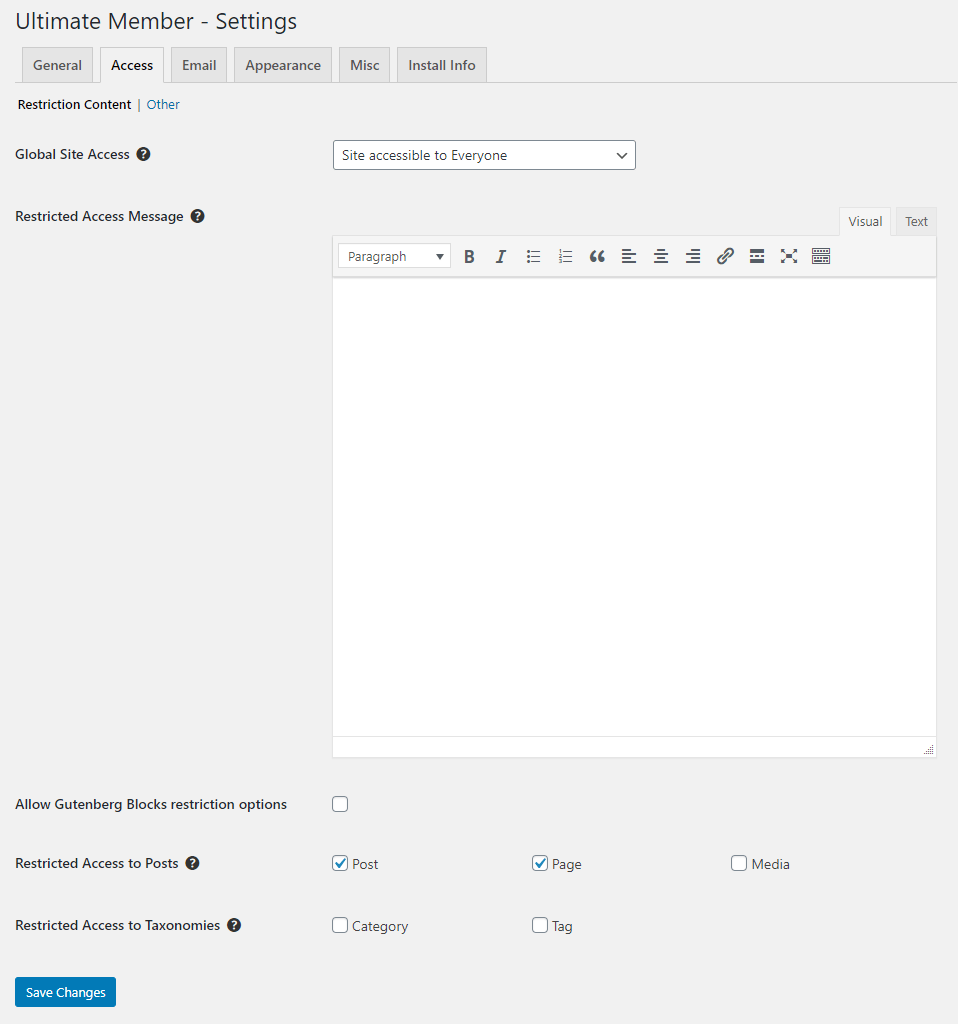Click the Ultimate Member - Settings heading

[156, 22]
